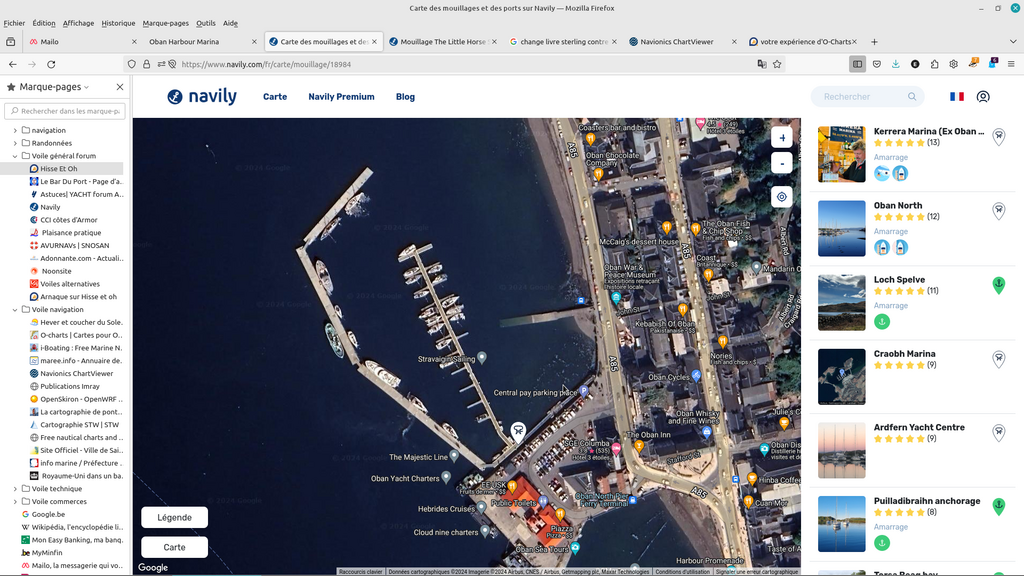
Task: Close the Navionics ChartViewer tab
Action: (x=734, y=42)
